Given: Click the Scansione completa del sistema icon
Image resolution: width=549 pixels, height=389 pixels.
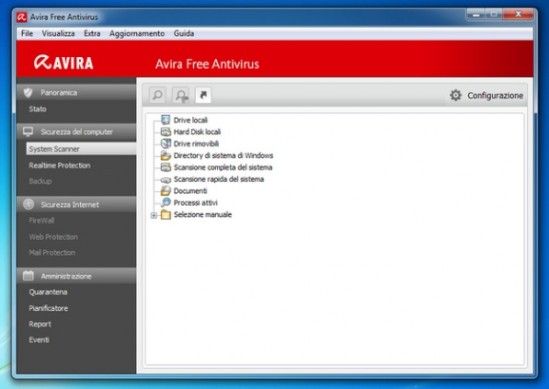Looking at the screenshot, I should coord(165,167).
